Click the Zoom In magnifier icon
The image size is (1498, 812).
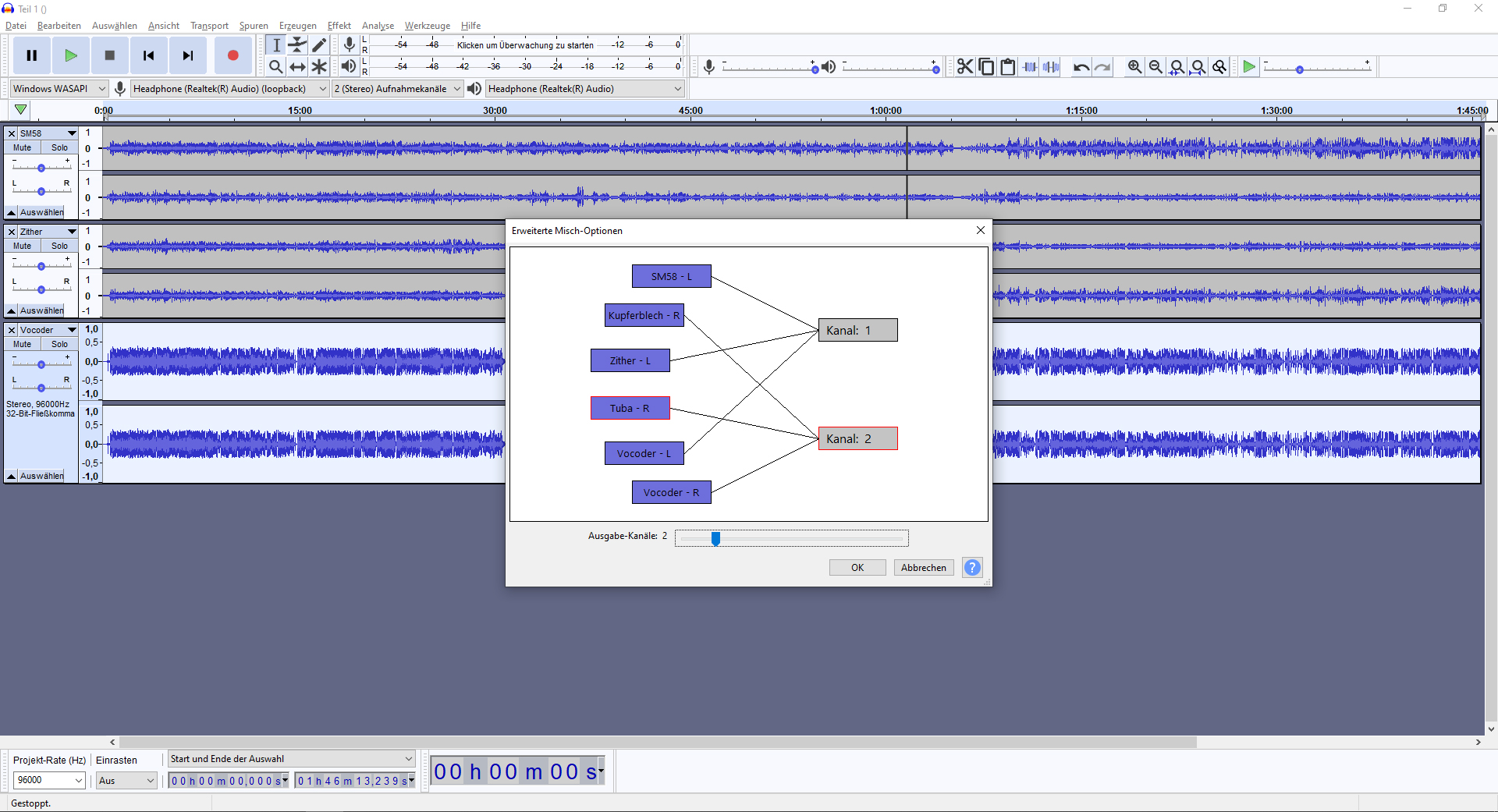click(1134, 67)
